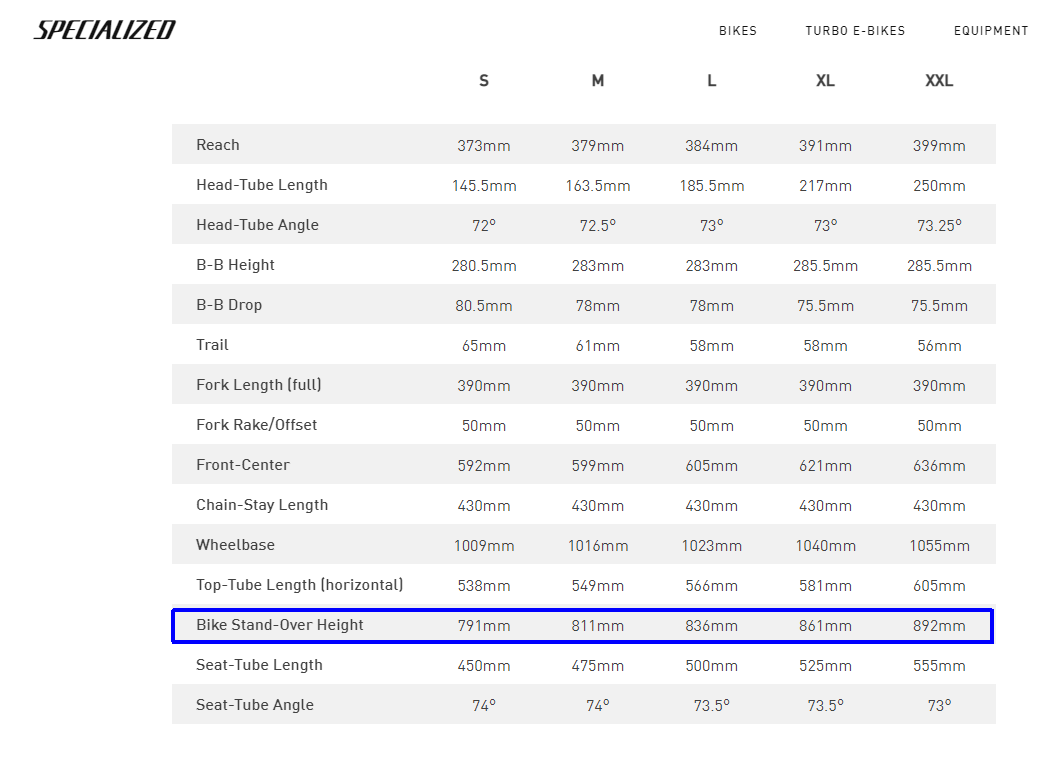Screen dimensions: 1058x760
Task: Click the Reach row label
Action: (218, 145)
